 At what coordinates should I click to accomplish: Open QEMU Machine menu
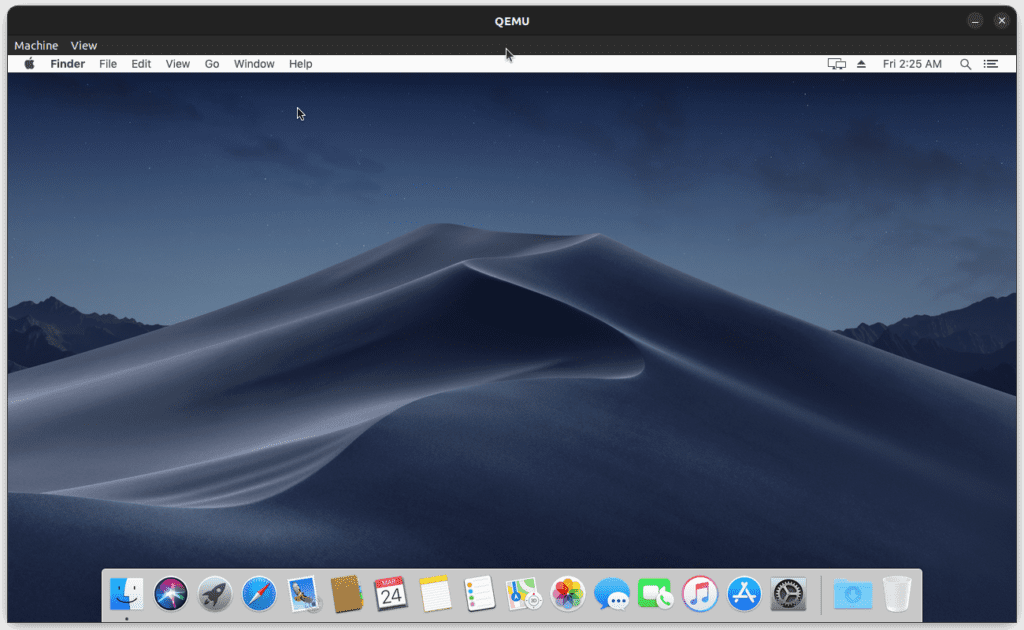pyautogui.click(x=36, y=45)
